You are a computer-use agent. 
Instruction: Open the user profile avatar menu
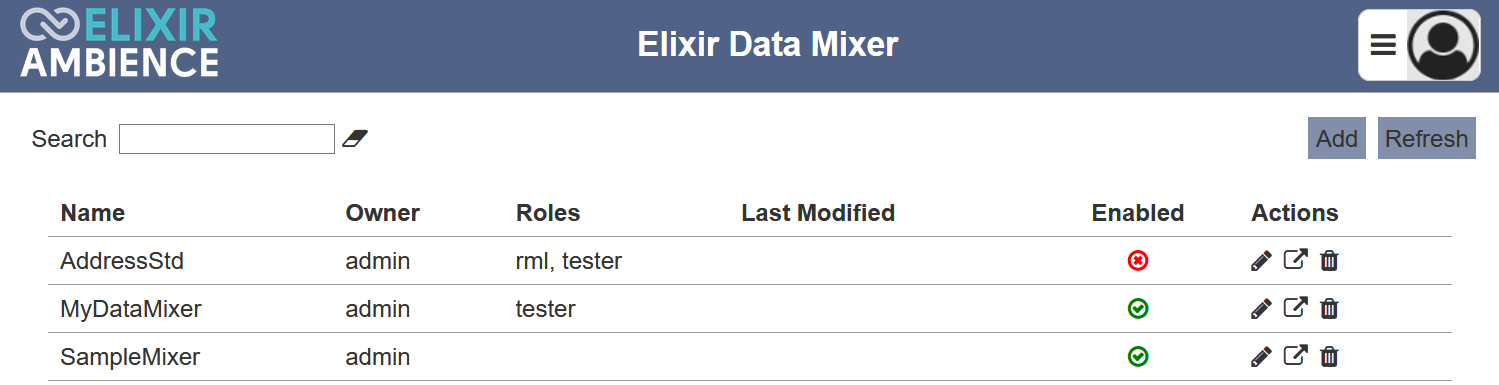pyautogui.click(x=1442, y=45)
